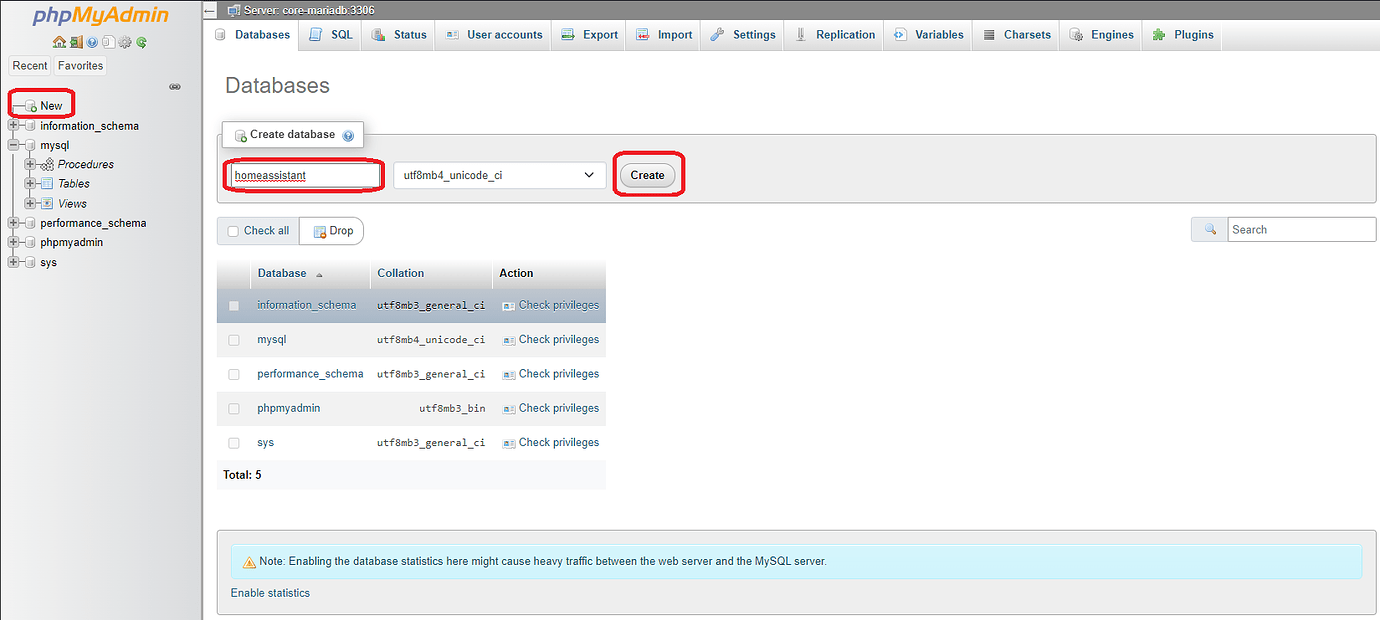Click the link toggle icon on the sidebar edge
Image resolution: width=1380 pixels, height=620 pixels.
(175, 86)
